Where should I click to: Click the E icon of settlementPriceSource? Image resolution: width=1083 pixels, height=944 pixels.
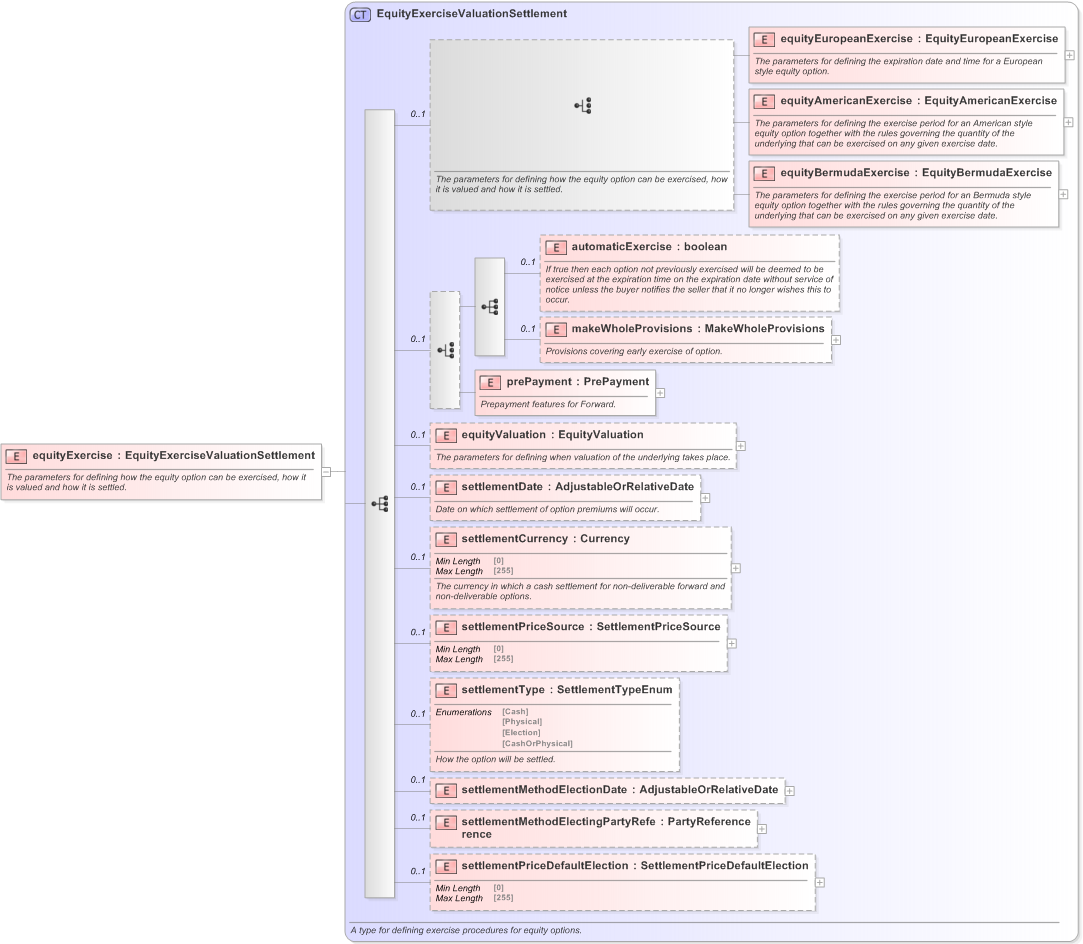[x=445, y=628]
